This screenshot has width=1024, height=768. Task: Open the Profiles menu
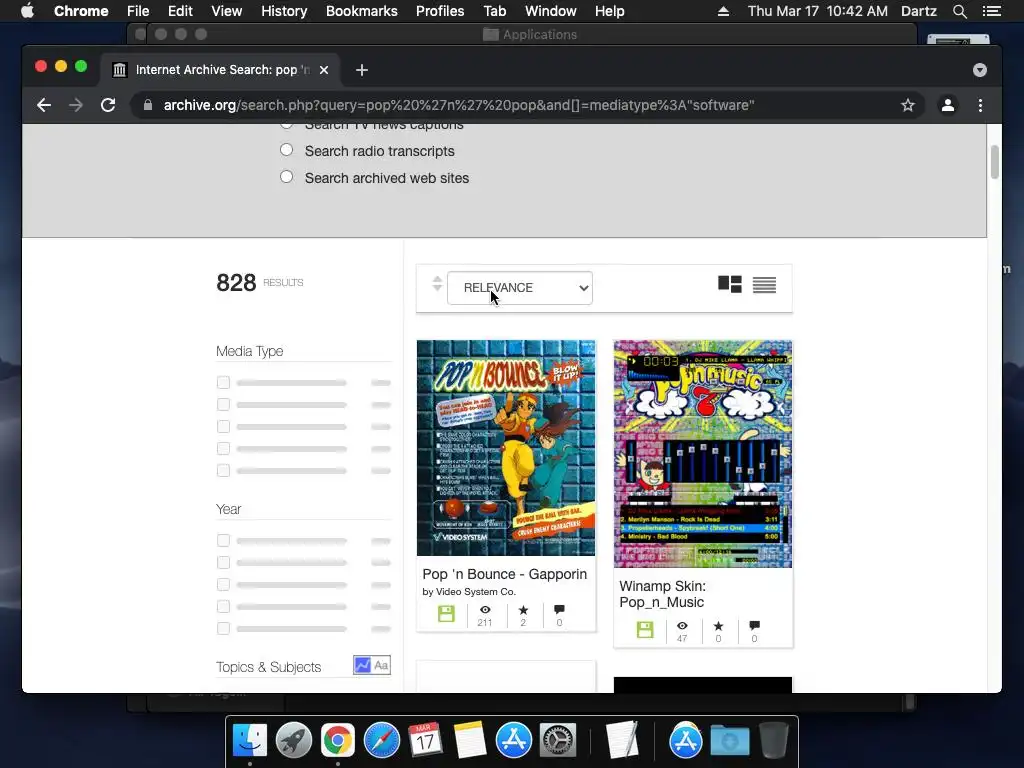[x=440, y=11]
